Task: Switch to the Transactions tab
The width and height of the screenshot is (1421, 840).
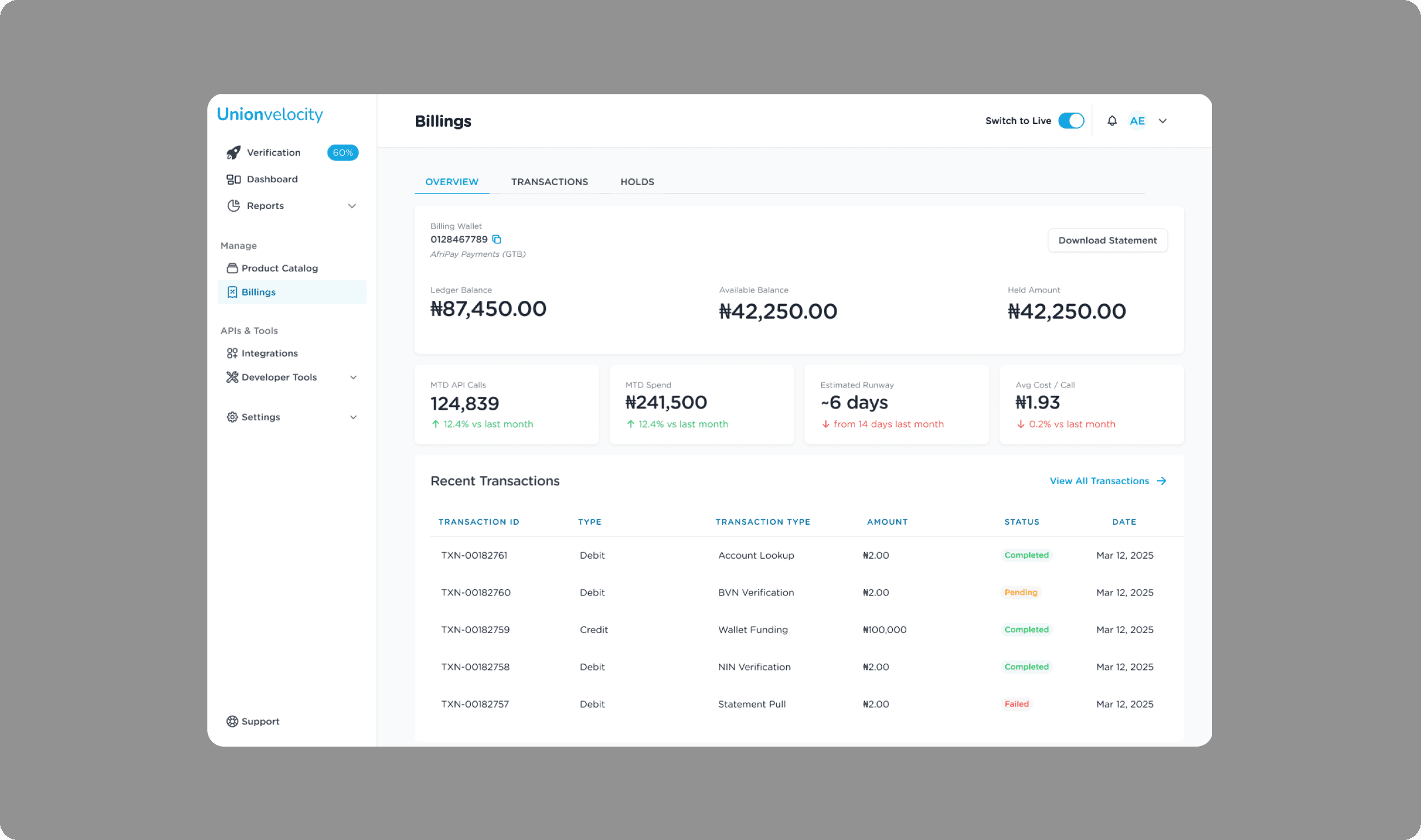Action: (x=549, y=182)
